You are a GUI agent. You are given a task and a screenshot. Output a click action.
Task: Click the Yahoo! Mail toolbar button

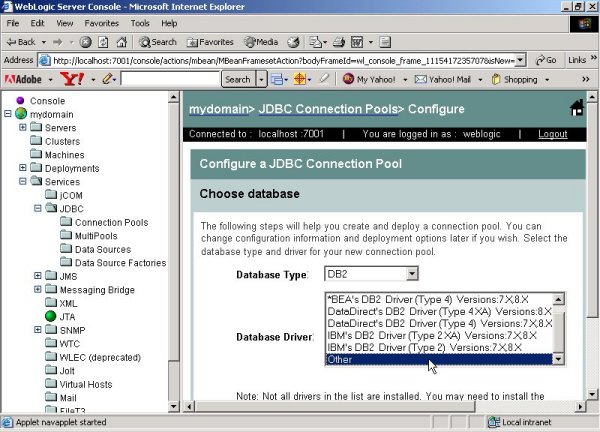click(443, 79)
